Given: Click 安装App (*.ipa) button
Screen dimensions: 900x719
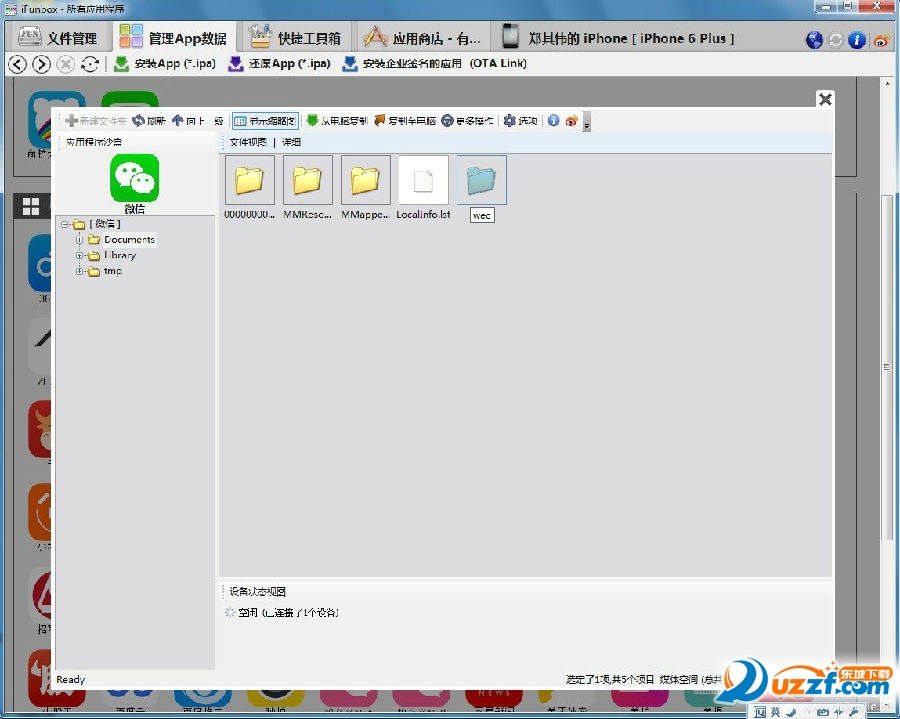Looking at the screenshot, I should [165, 63].
